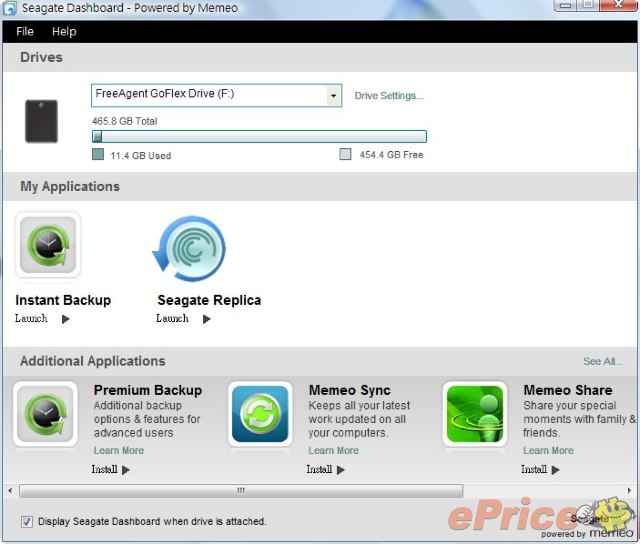This screenshot has width=640, height=544.
Task: Launch Seagate Replica
Action: pyautogui.click(x=206, y=319)
